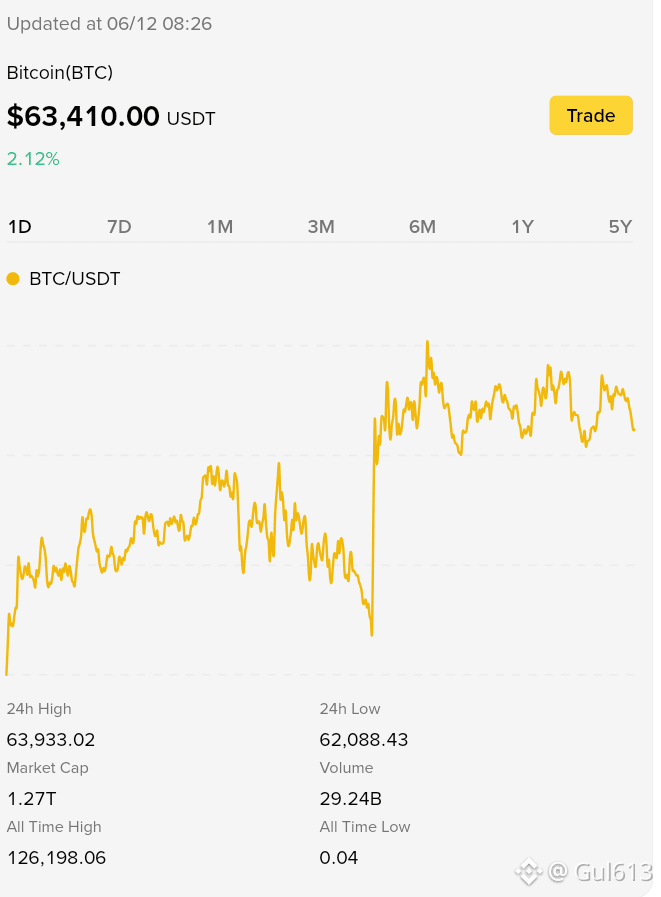Select the 1Y time range tab
The width and height of the screenshot is (661, 897).
coord(522,227)
